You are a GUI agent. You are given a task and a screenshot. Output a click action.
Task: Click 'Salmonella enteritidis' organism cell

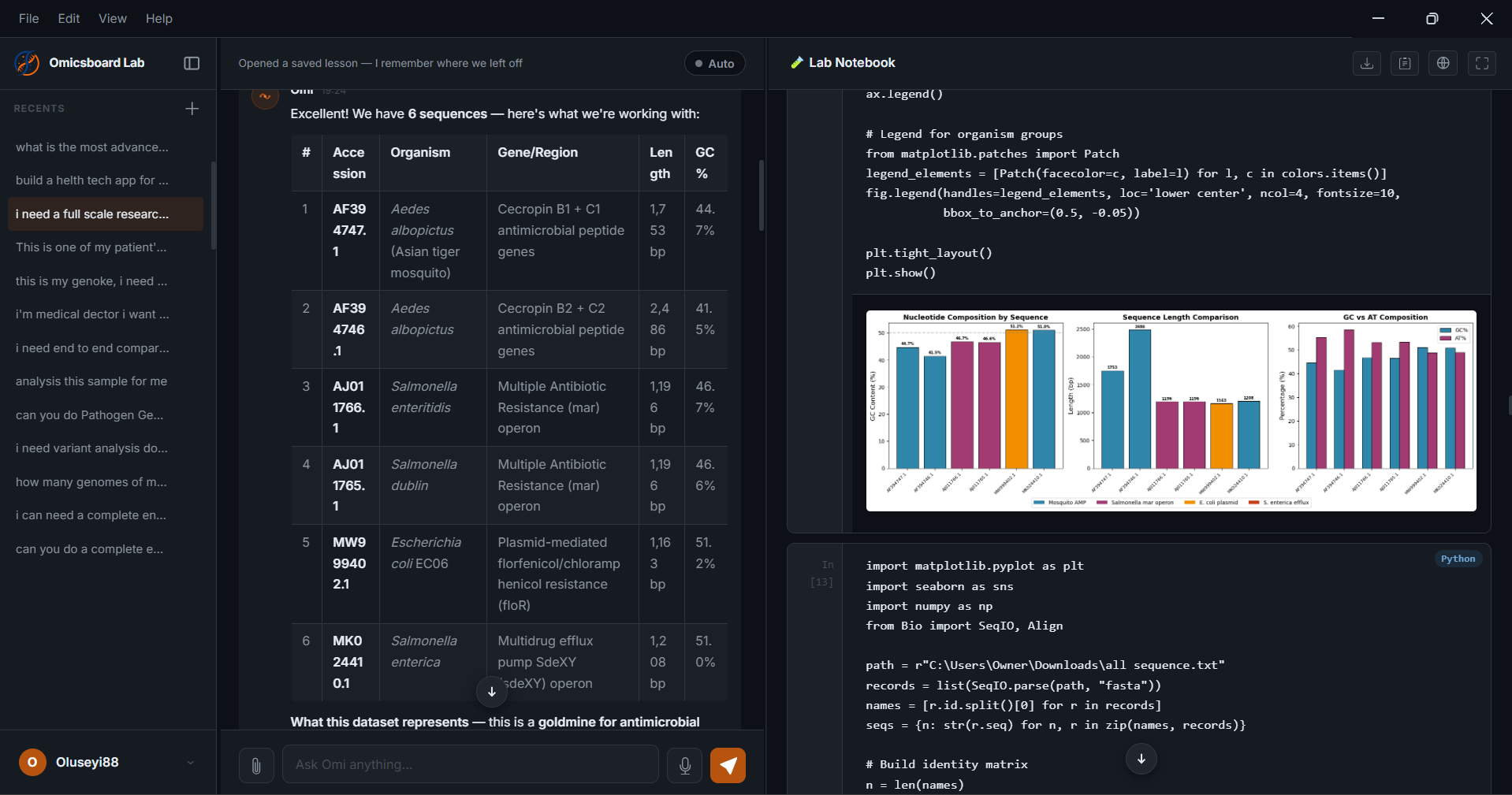point(433,407)
